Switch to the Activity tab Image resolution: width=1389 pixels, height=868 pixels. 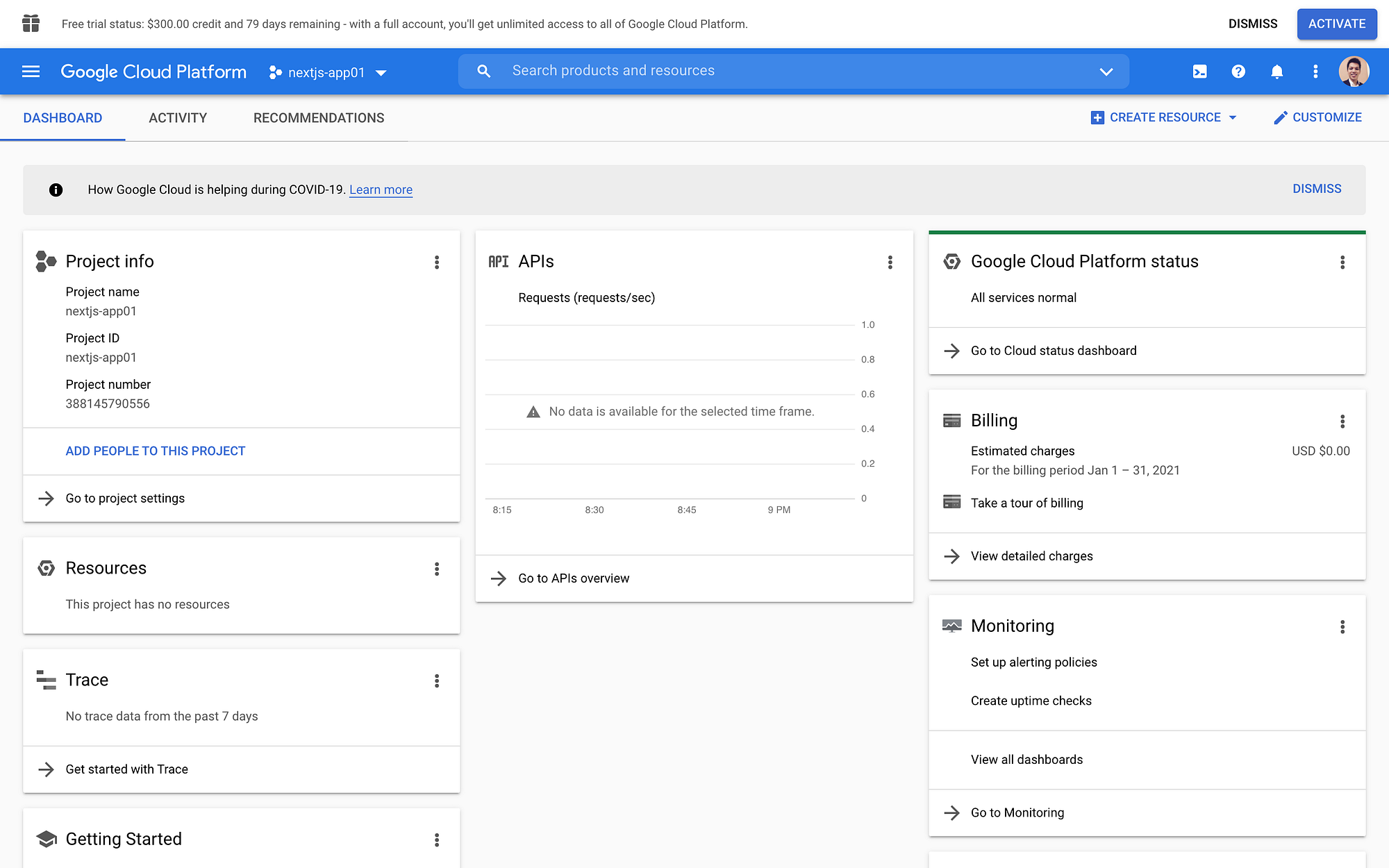click(x=177, y=117)
